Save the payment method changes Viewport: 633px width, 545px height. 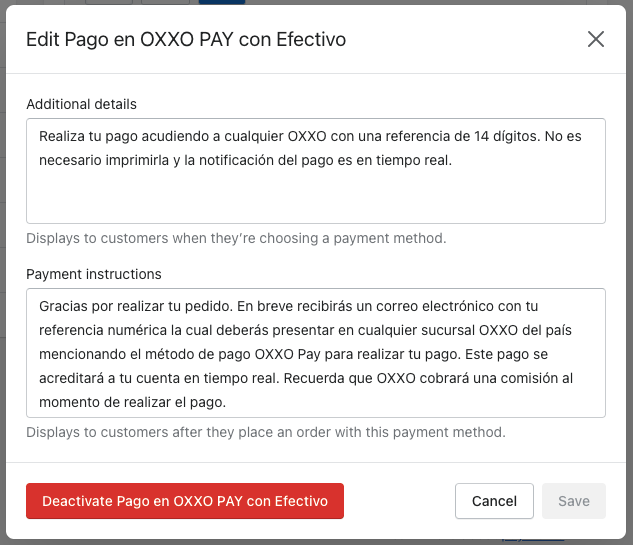pos(574,501)
